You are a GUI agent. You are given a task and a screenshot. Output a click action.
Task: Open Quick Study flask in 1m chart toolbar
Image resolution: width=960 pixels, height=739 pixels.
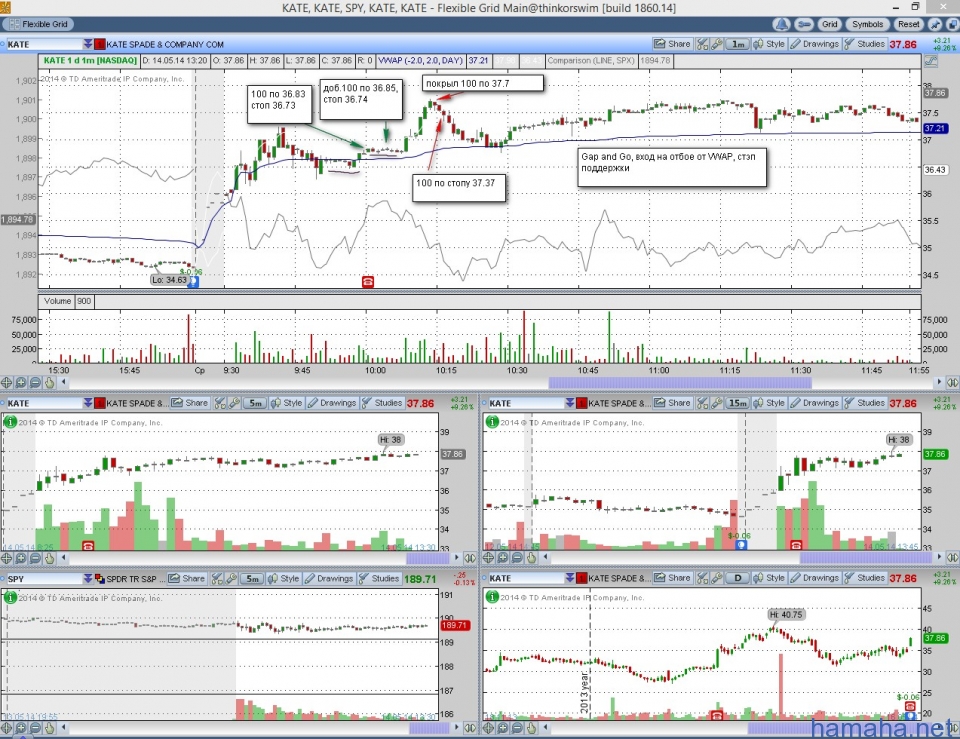coord(702,44)
